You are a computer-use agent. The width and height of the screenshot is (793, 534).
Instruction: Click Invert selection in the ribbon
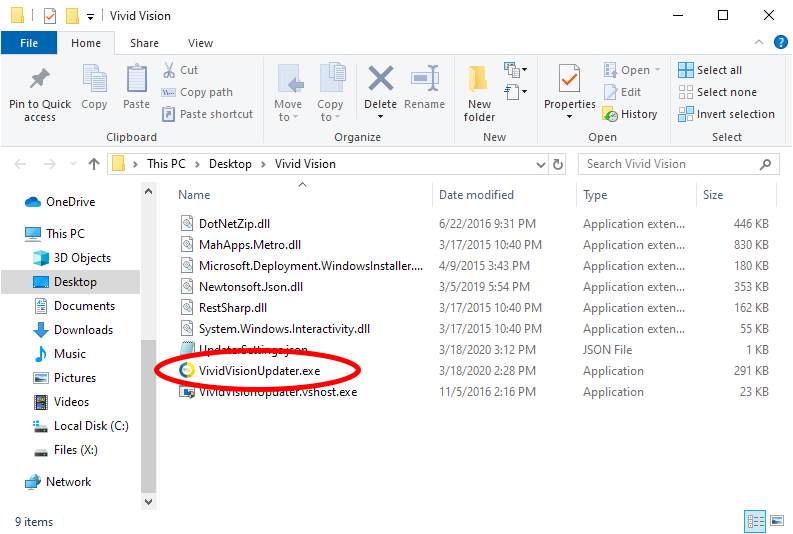tap(727, 114)
